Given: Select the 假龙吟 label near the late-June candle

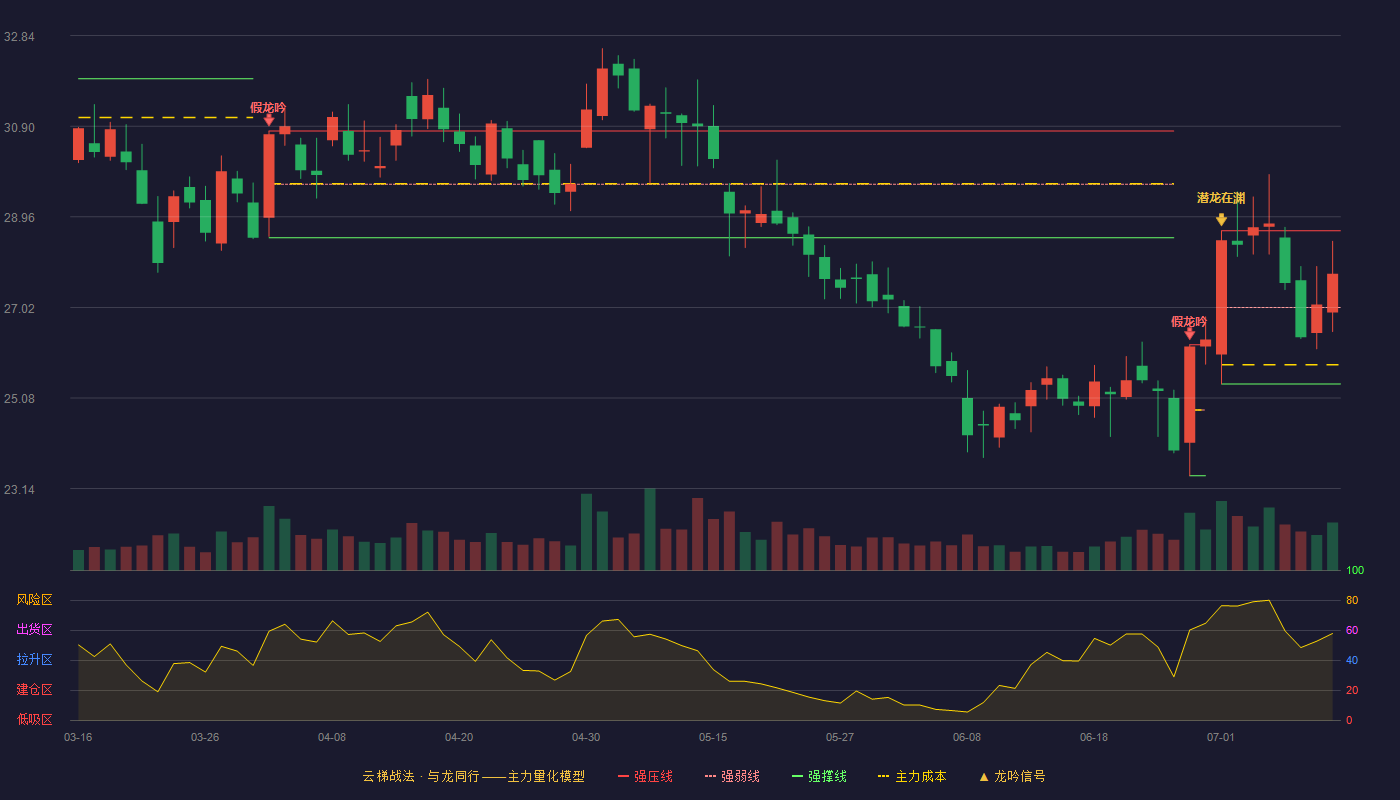Looking at the screenshot, I should (1189, 321).
